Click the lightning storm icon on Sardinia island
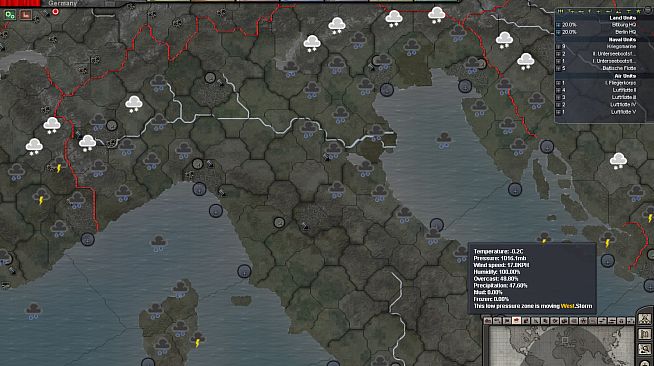Image resolution: width=654 pixels, height=366 pixels. tap(197, 339)
